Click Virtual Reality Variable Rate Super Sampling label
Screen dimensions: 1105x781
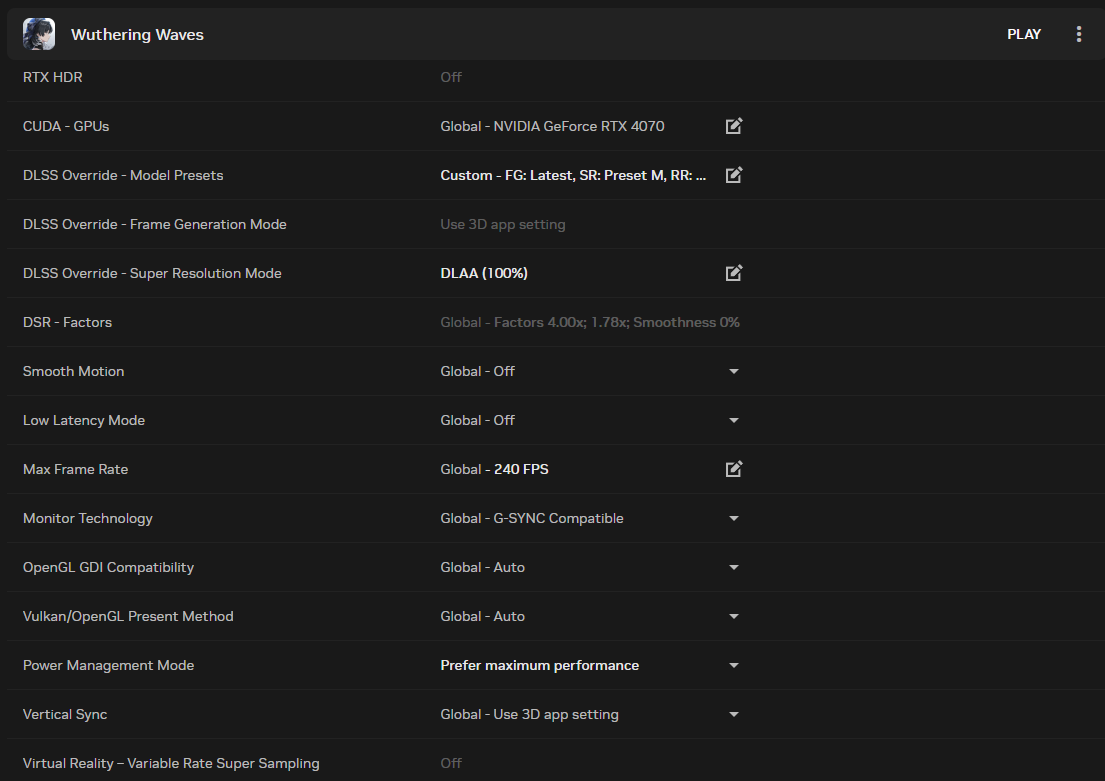tap(171, 763)
